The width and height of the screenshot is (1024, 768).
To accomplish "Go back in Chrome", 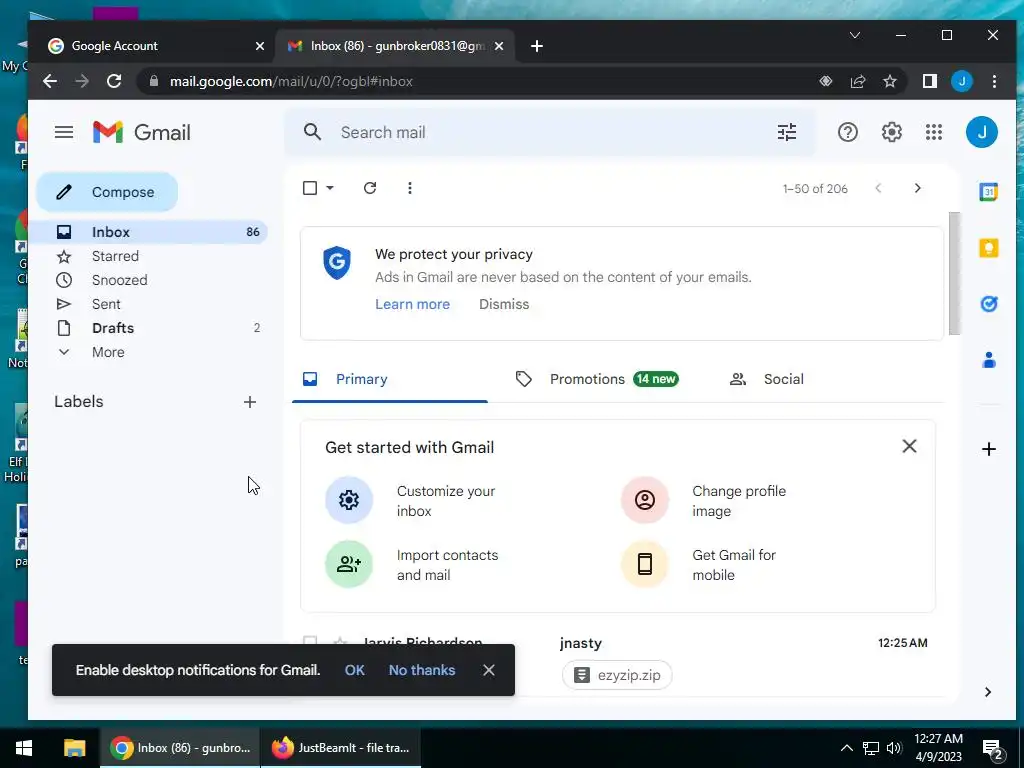I will [x=50, y=81].
